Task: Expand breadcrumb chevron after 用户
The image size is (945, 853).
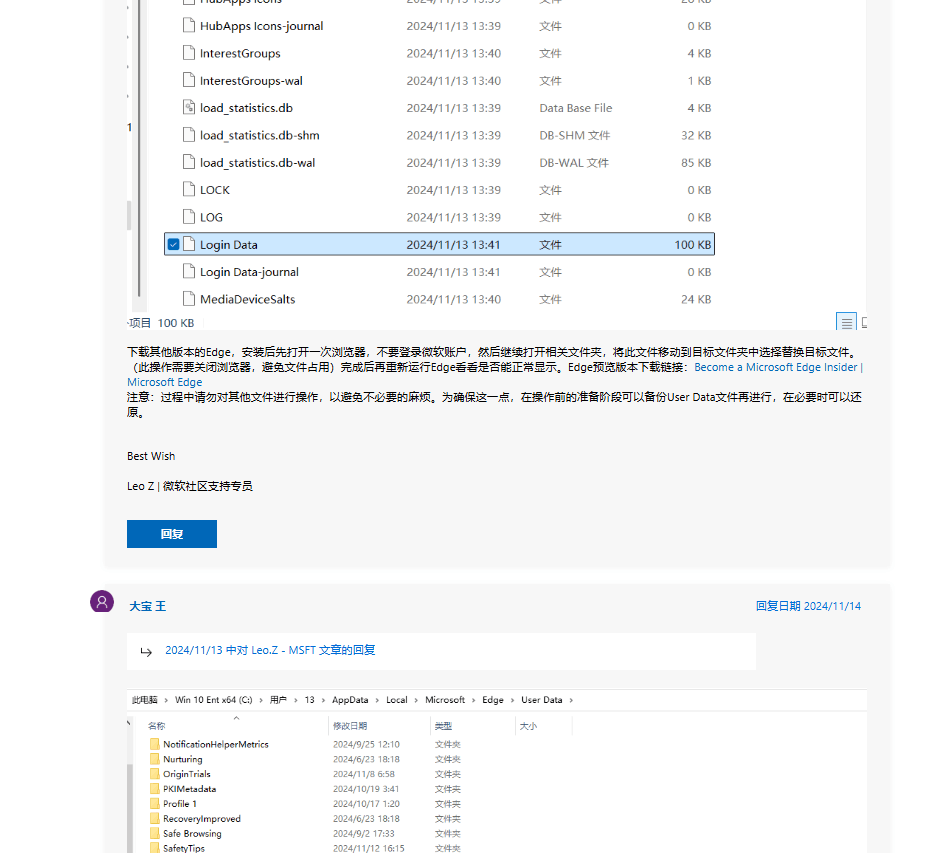Action: (x=295, y=700)
